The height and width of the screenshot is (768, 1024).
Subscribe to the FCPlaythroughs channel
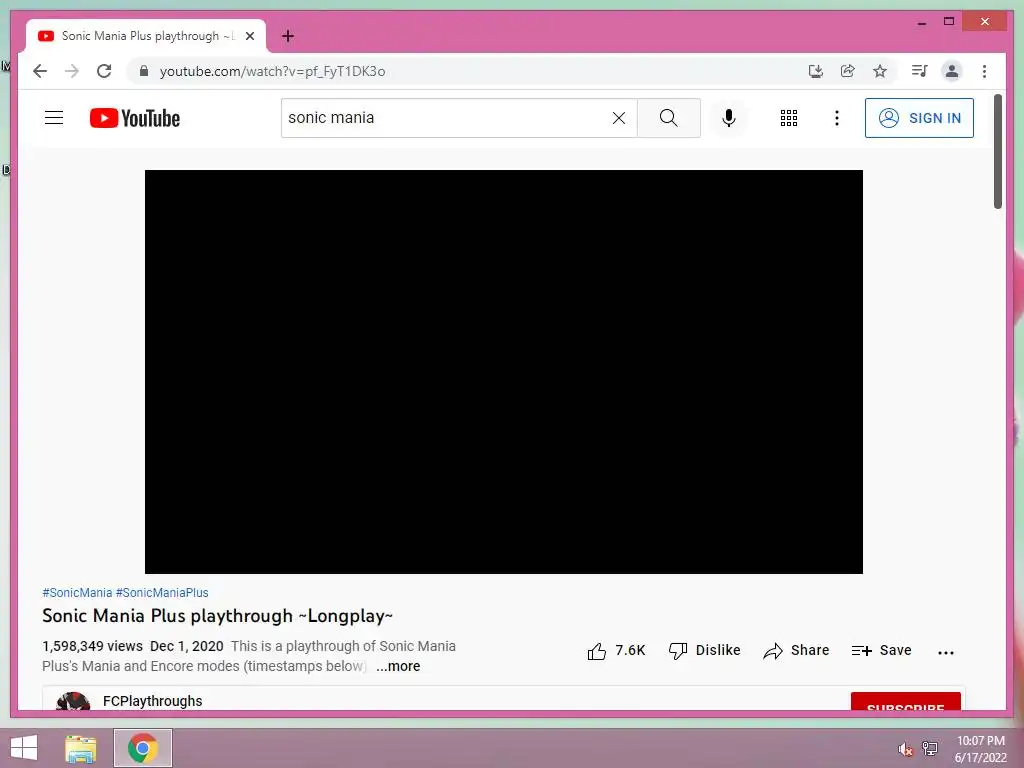tap(905, 702)
